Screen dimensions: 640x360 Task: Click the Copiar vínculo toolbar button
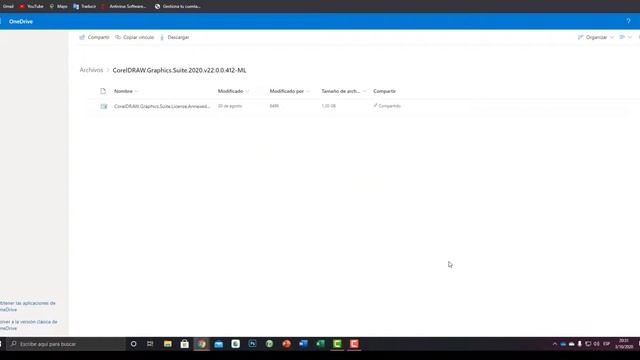(x=135, y=37)
